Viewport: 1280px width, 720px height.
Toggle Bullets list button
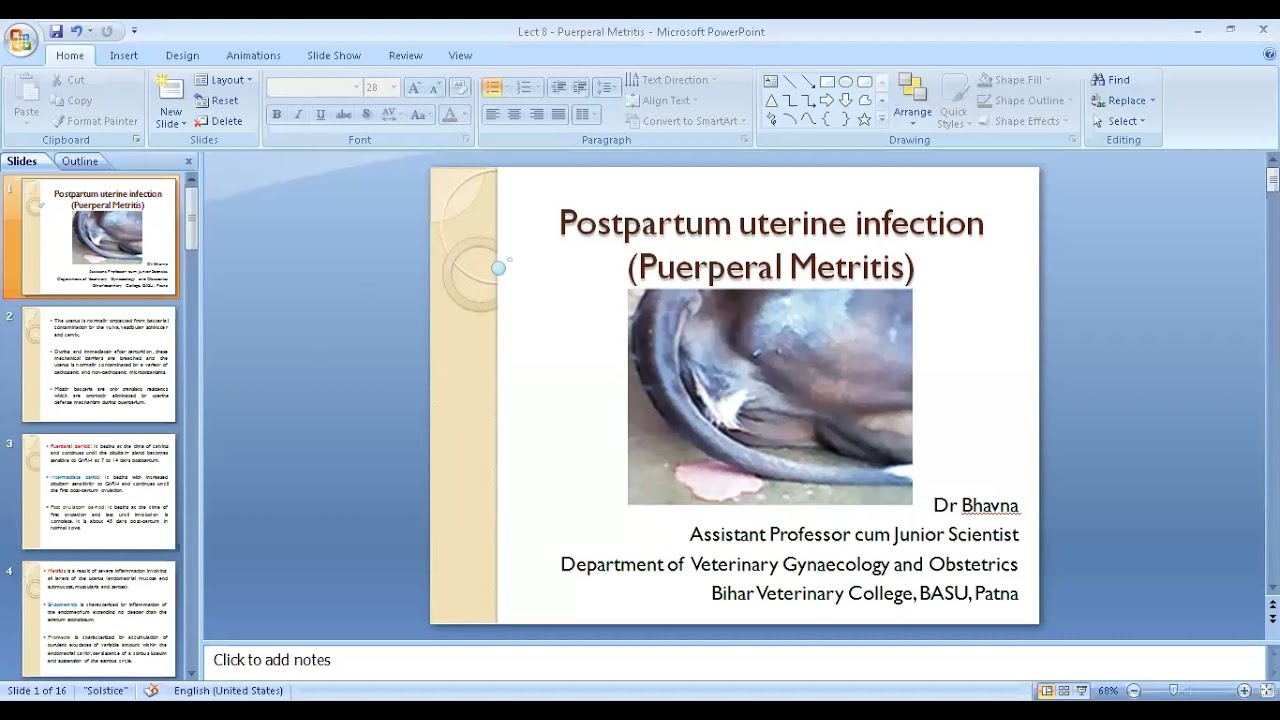(x=492, y=88)
